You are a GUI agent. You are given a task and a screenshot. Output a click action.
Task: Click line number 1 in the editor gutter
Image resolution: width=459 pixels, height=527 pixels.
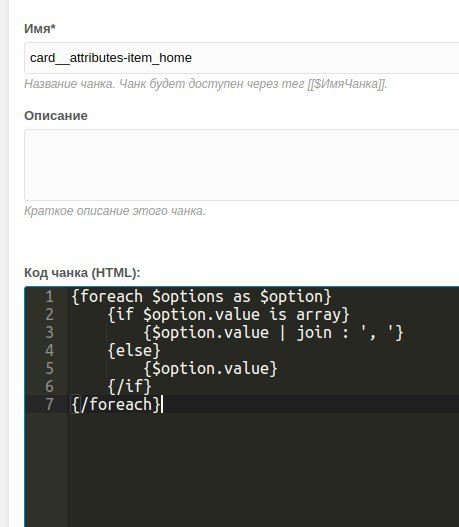pos(50,297)
